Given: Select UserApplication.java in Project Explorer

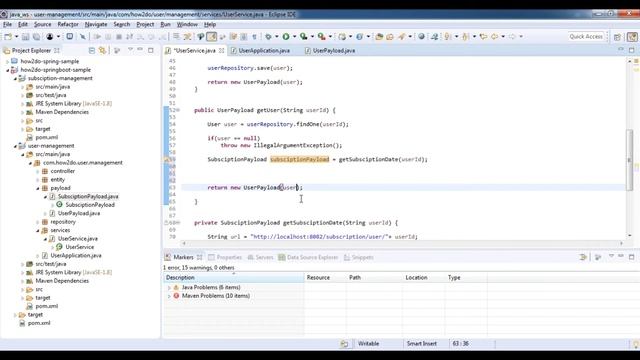Looking at the screenshot, I should pos(72,256).
